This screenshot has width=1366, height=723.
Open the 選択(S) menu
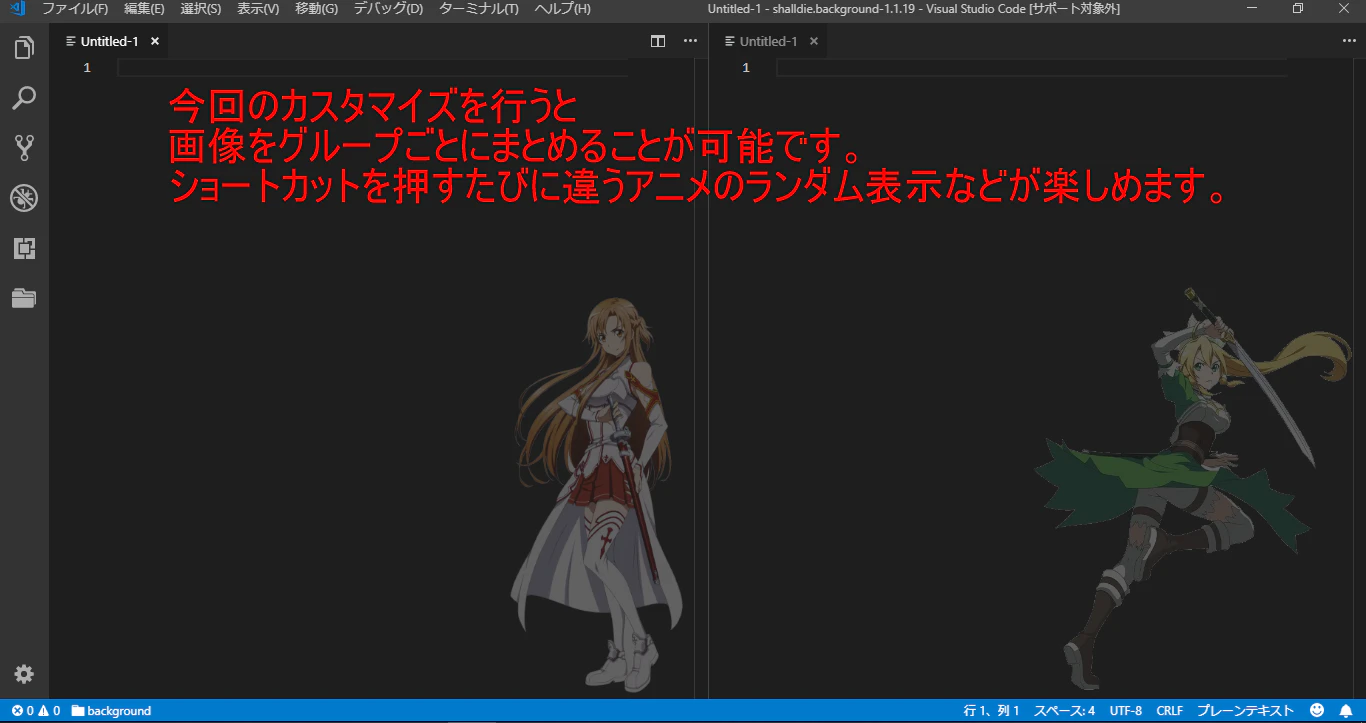(x=200, y=9)
